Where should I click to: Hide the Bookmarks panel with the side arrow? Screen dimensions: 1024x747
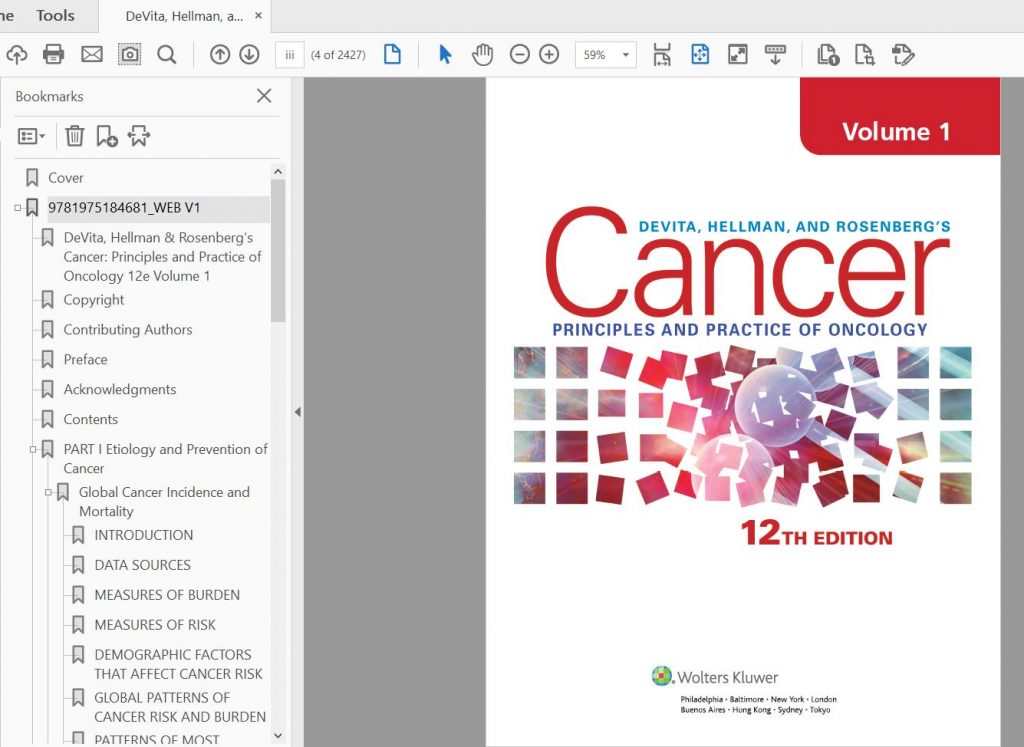click(297, 411)
